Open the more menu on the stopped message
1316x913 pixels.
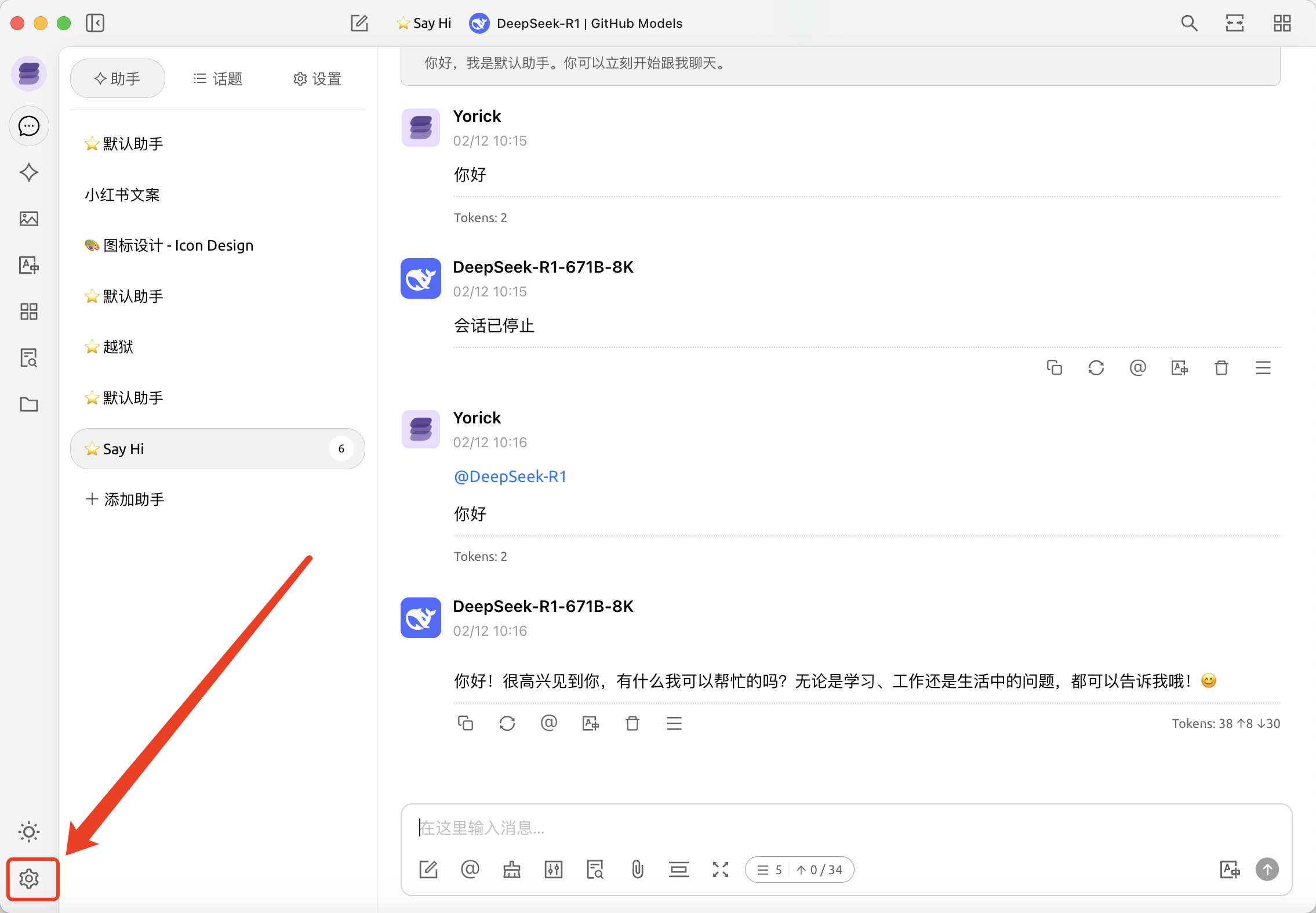pyautogui.click(x=1263, y=368)
